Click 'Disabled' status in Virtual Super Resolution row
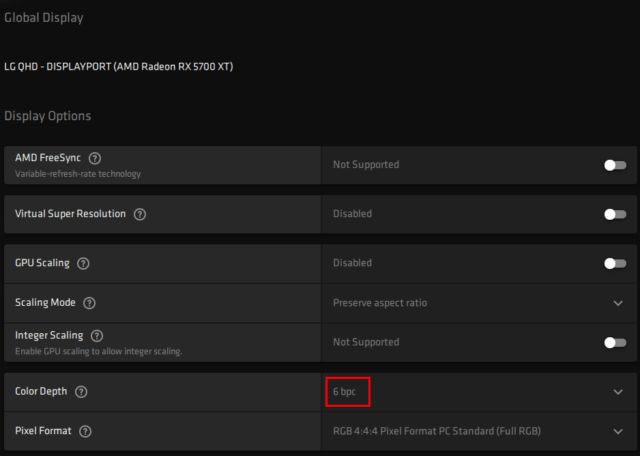The height and width of the screenshot is (456, 640). 352,214
